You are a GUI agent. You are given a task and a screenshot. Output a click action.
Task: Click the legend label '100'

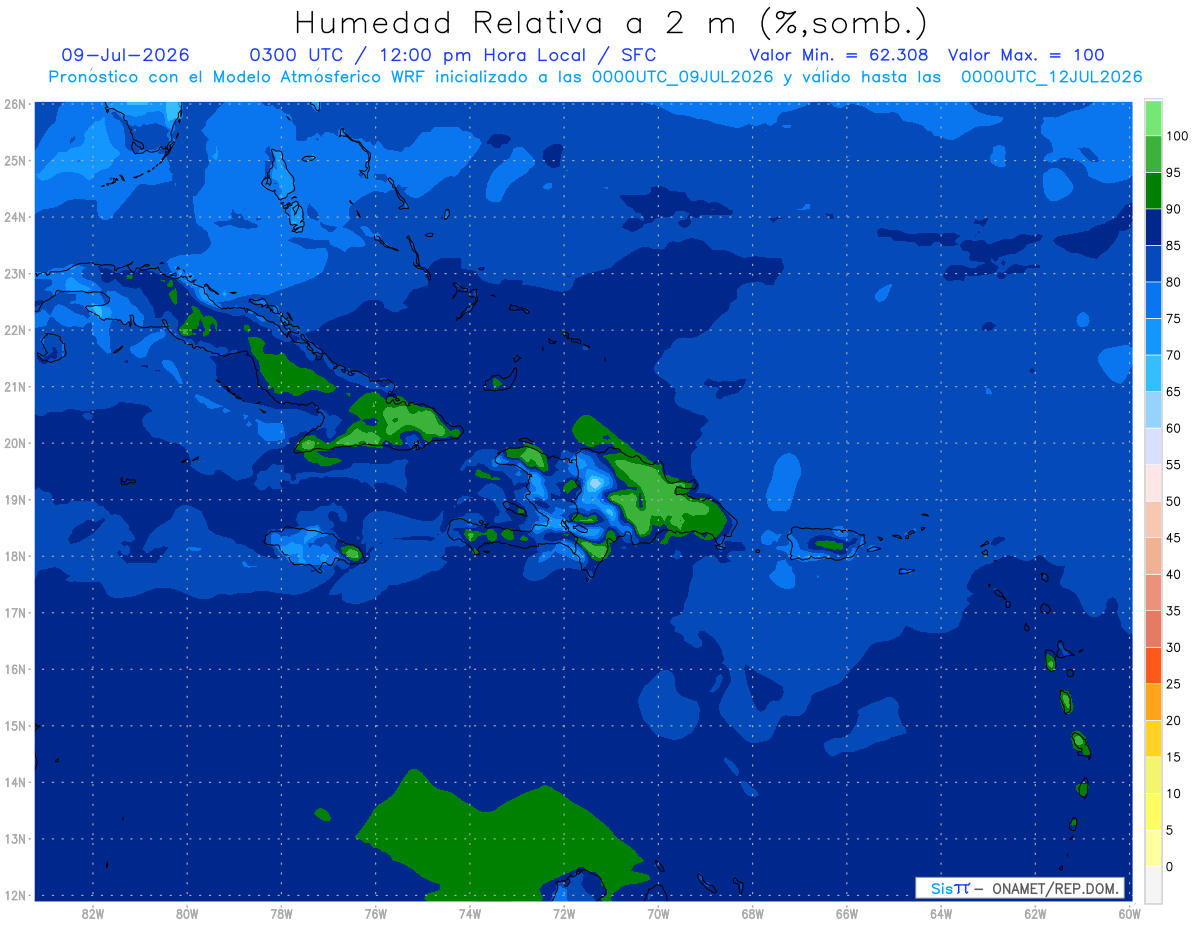tap(1176, 137)
